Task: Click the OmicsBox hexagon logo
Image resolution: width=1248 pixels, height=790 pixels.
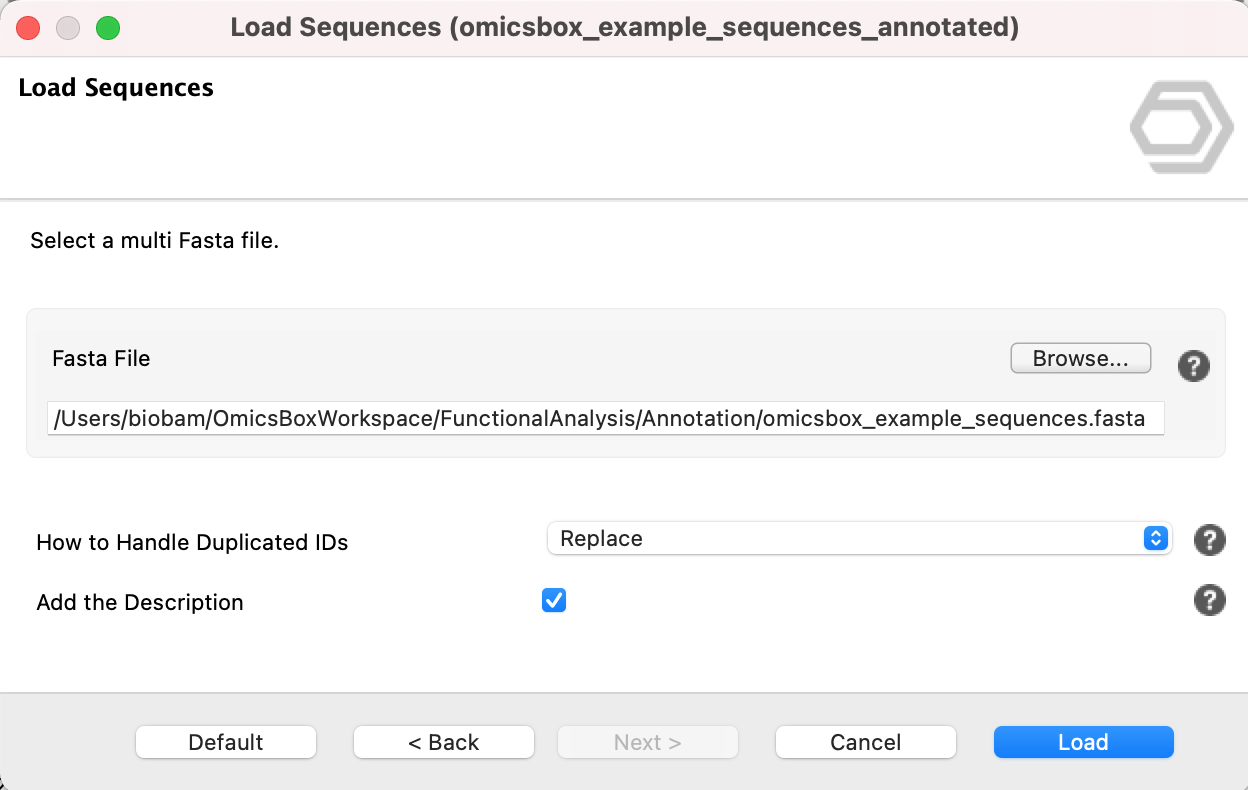Action: click(x=1181, y=128)
